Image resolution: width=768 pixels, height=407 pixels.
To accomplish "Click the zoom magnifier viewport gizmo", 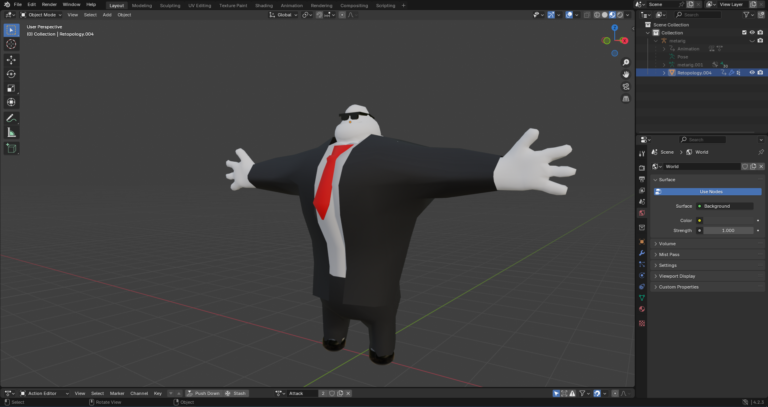I will click(x=625, y=63).
